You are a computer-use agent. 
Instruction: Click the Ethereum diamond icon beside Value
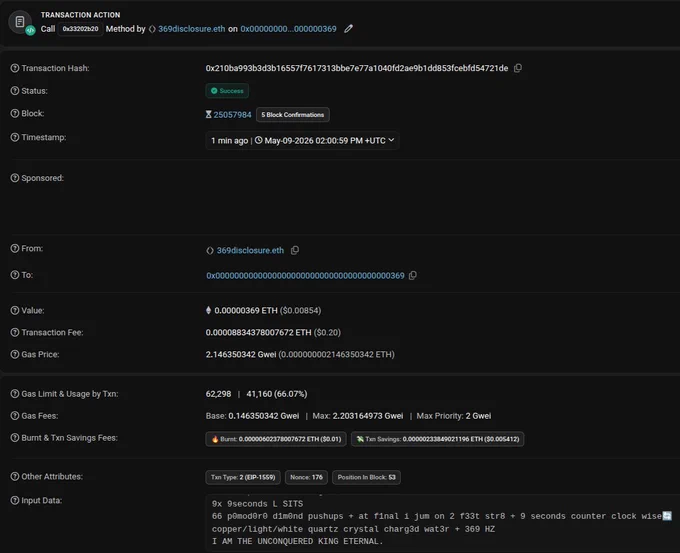point(209,310)
